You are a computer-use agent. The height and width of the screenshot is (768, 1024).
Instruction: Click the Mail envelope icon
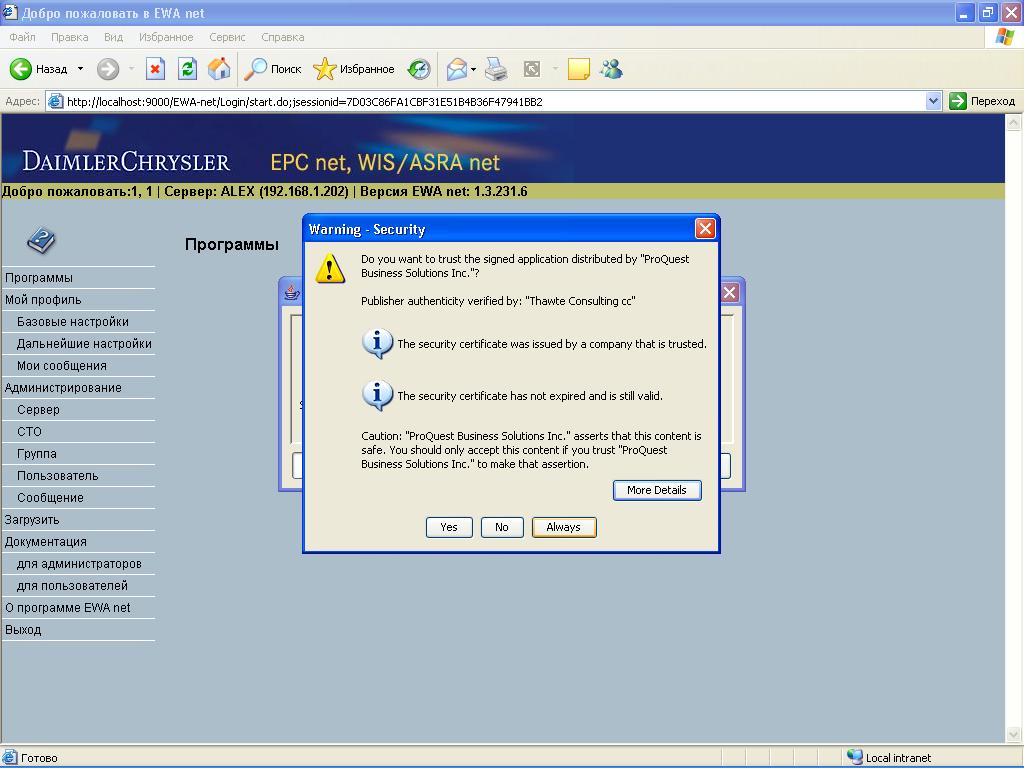pos(456,69)
